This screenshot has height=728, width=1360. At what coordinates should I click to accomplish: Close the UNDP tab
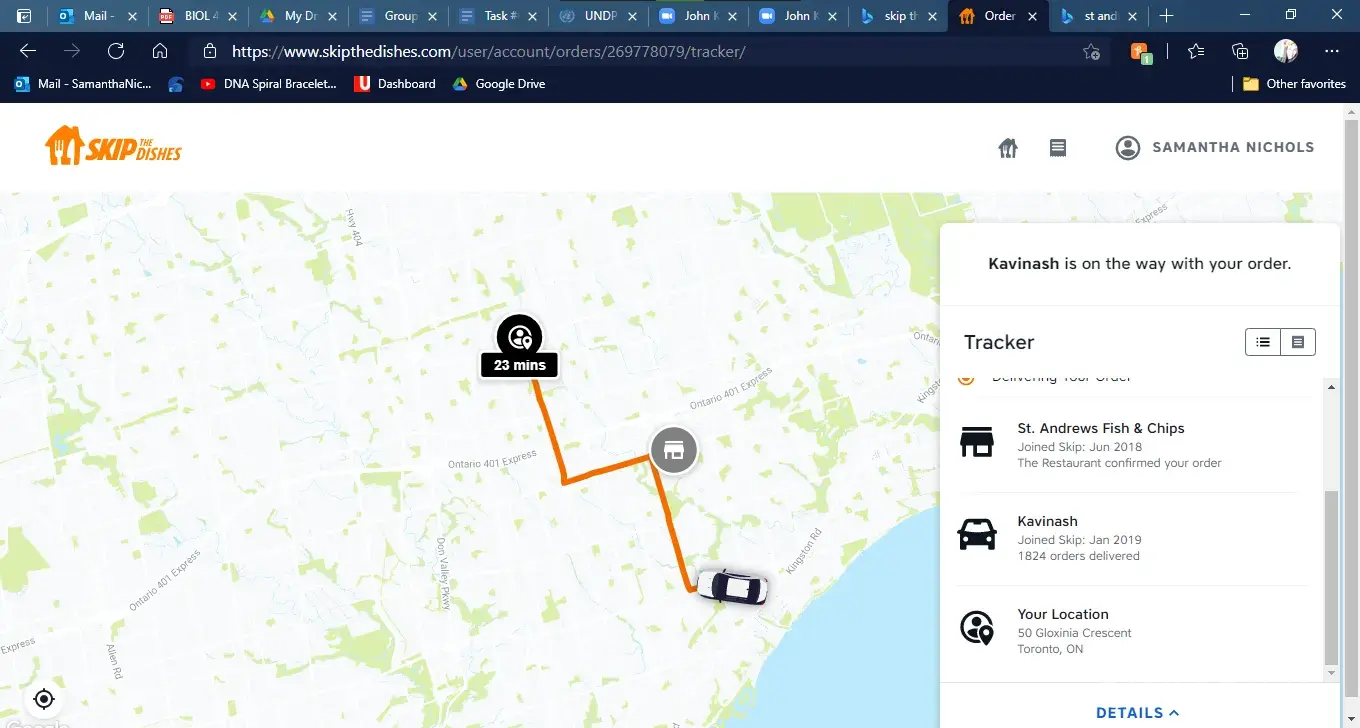coord(632,16)
